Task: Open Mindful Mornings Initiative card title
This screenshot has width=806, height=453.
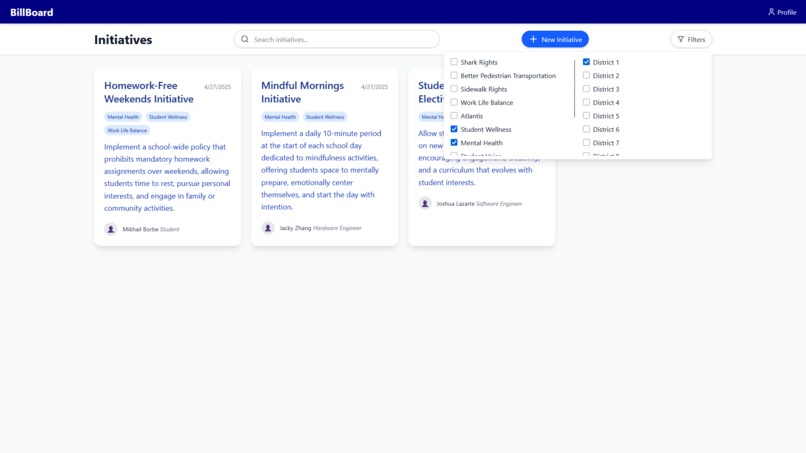Action: tap(302, 92)
